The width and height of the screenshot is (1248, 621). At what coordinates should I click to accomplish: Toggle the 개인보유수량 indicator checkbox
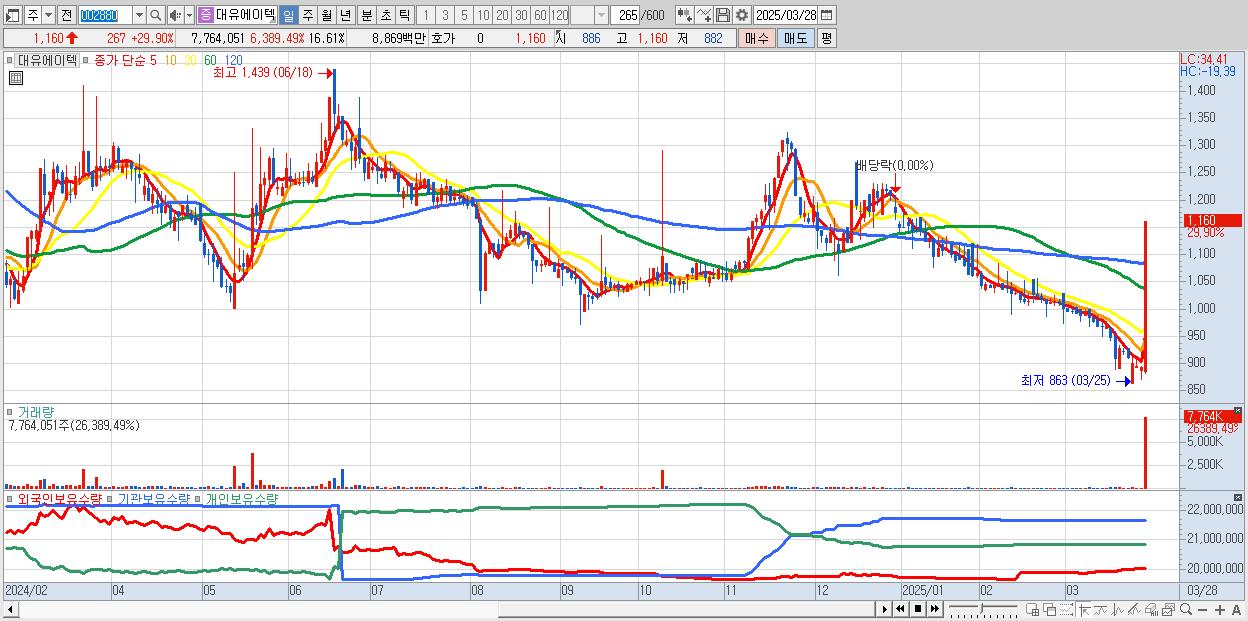pos(198,498)
